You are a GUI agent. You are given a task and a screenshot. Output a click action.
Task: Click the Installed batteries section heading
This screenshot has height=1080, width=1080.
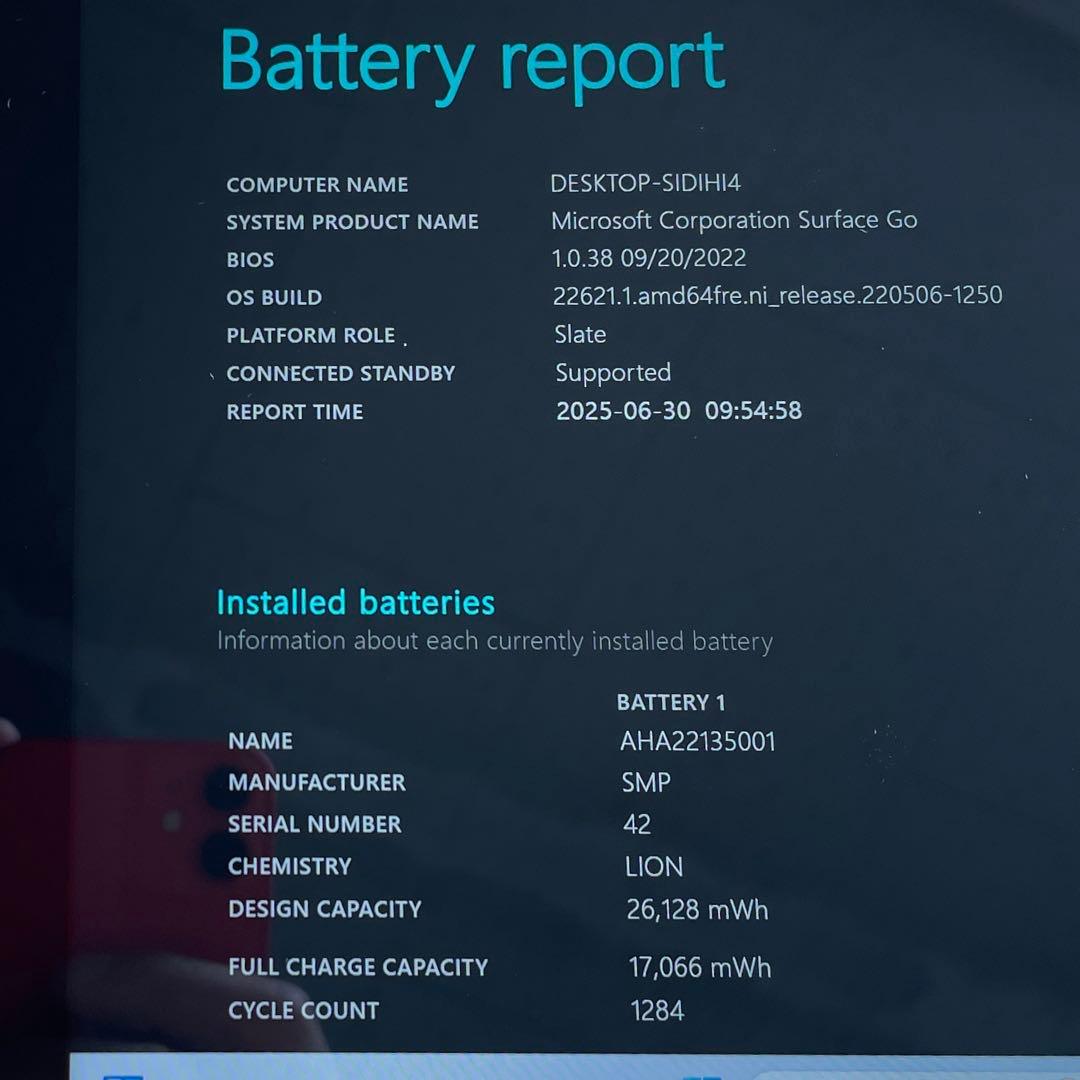(355, 603)
